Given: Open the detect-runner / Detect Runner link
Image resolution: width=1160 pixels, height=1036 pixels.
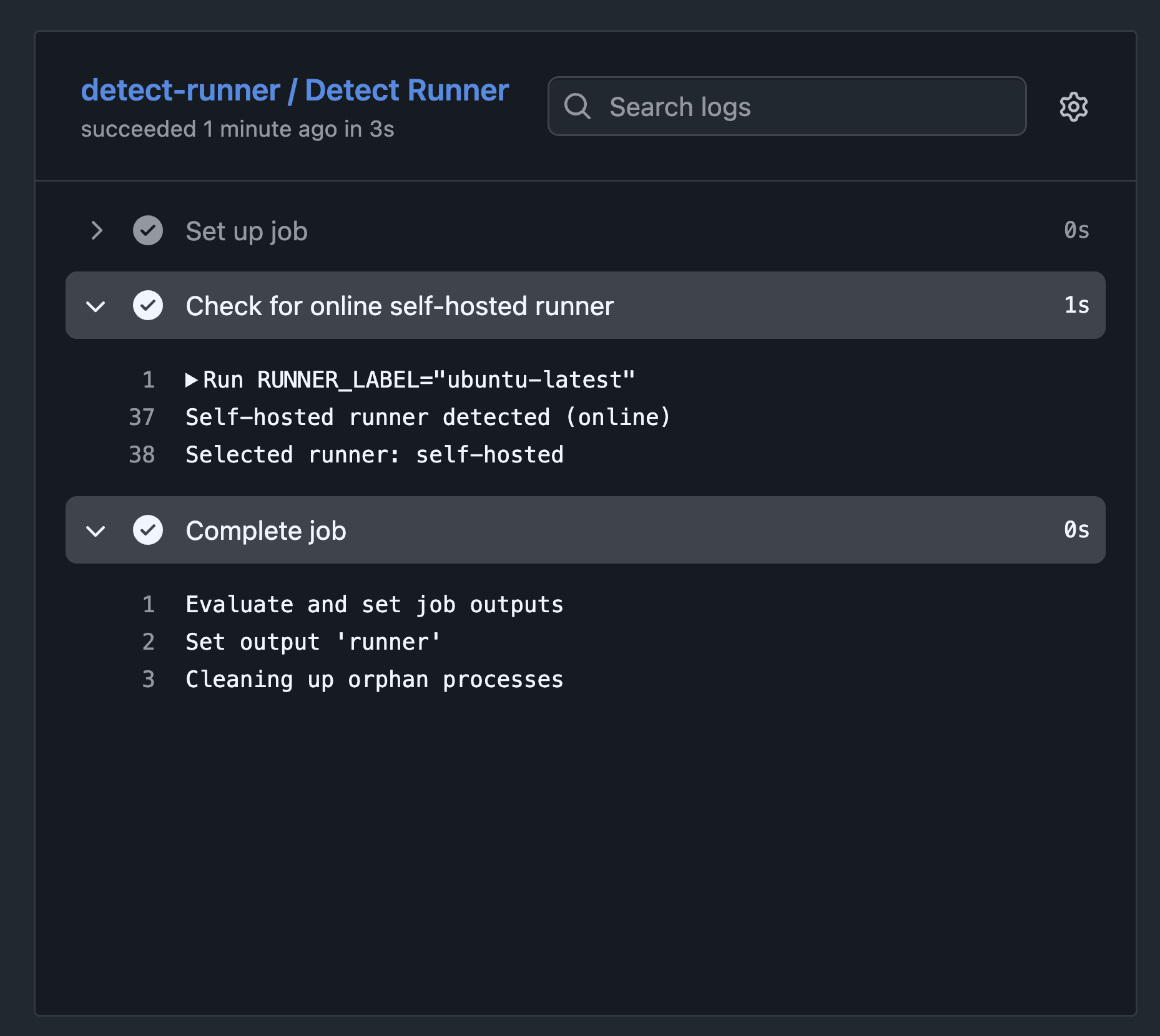Looking at the screenshot, I should 295,90.
